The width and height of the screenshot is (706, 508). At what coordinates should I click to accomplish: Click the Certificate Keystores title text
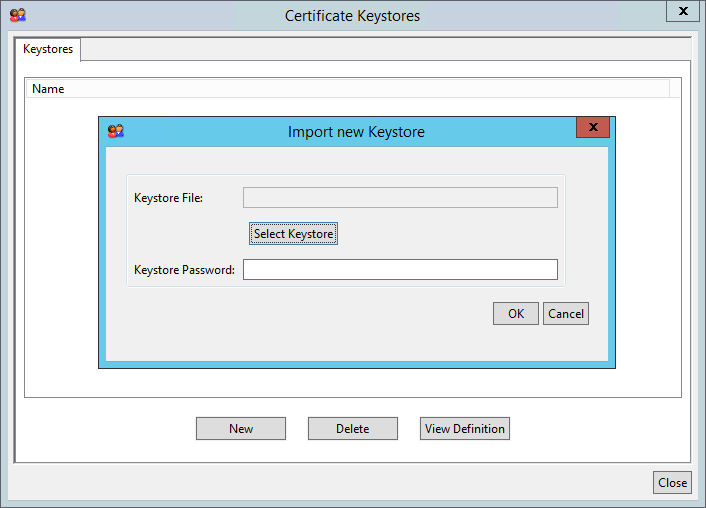point(352,16)
